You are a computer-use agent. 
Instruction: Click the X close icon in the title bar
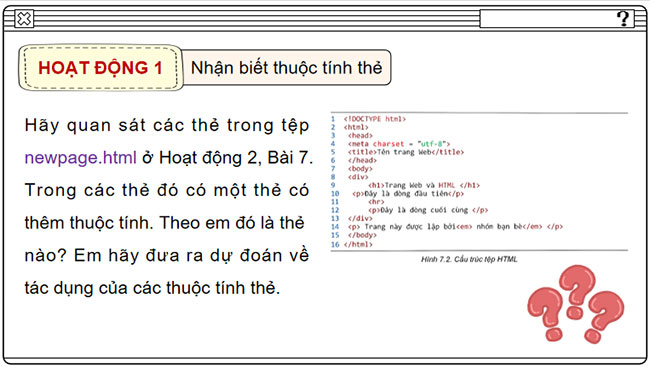click(x=24, y=19)
